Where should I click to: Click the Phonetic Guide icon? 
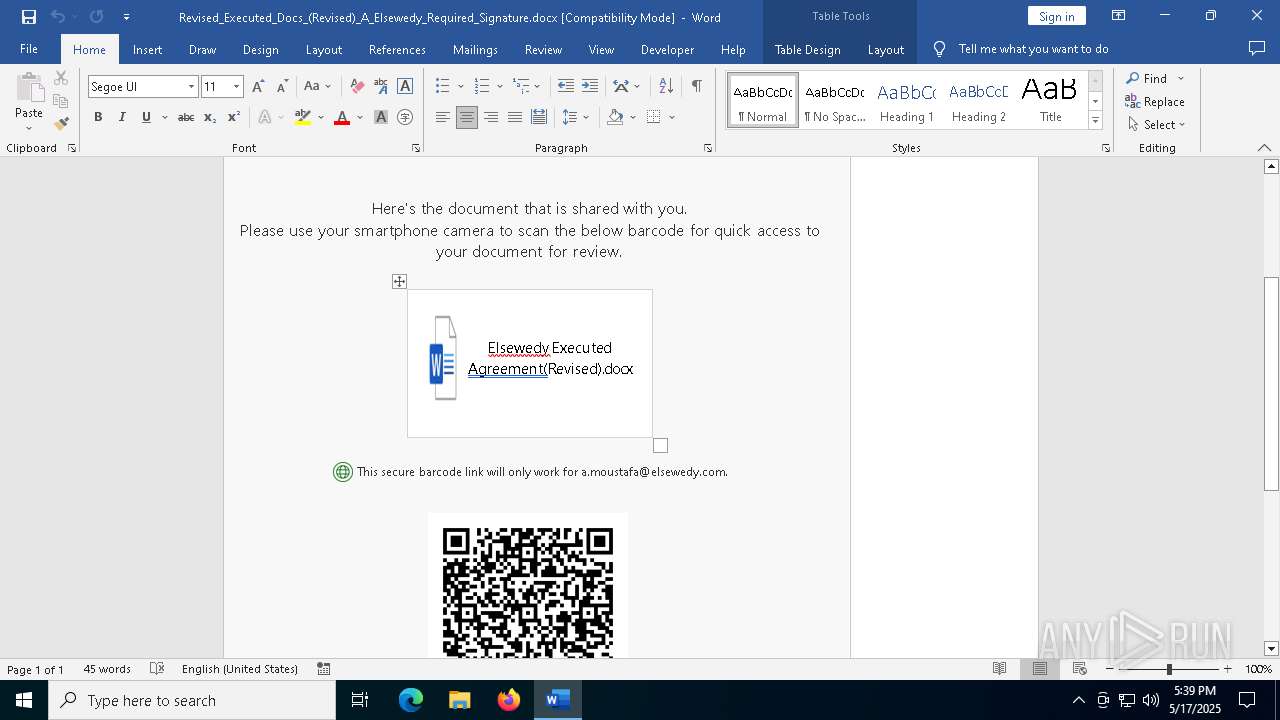point(381,87)
